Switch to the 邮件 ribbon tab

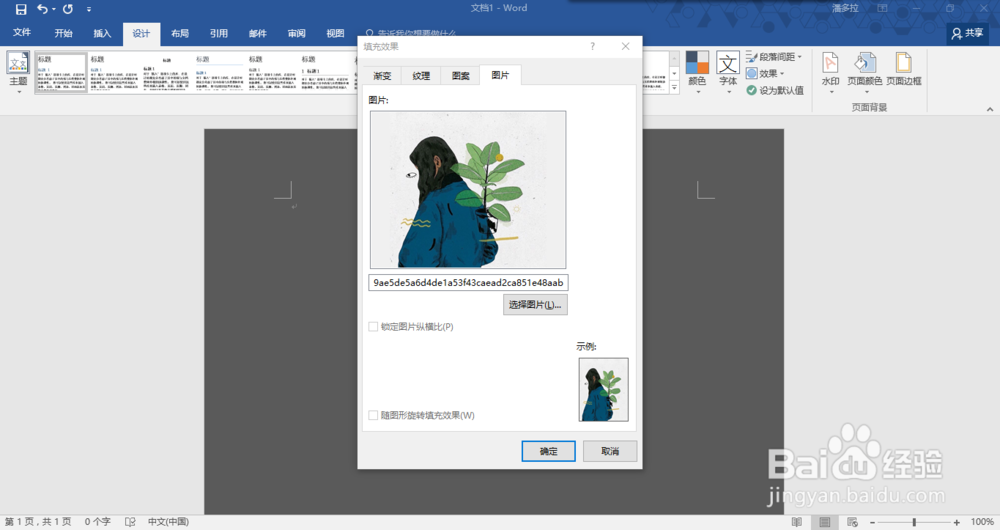click(258, 33)
